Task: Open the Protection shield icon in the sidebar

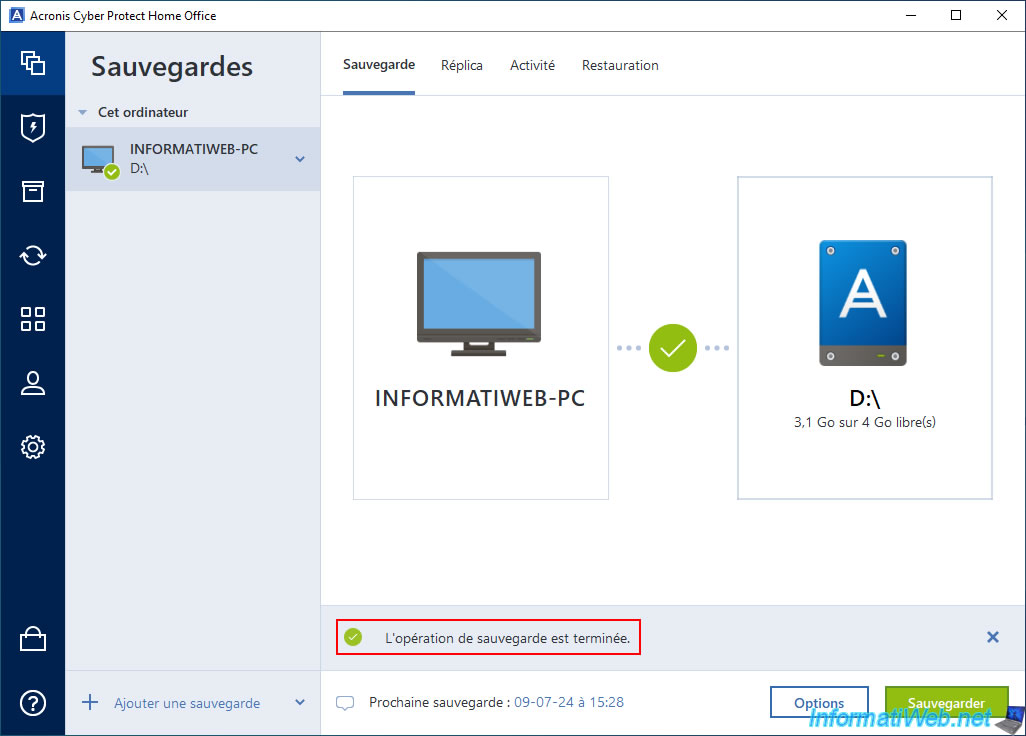Action: [x=33, y=128]
